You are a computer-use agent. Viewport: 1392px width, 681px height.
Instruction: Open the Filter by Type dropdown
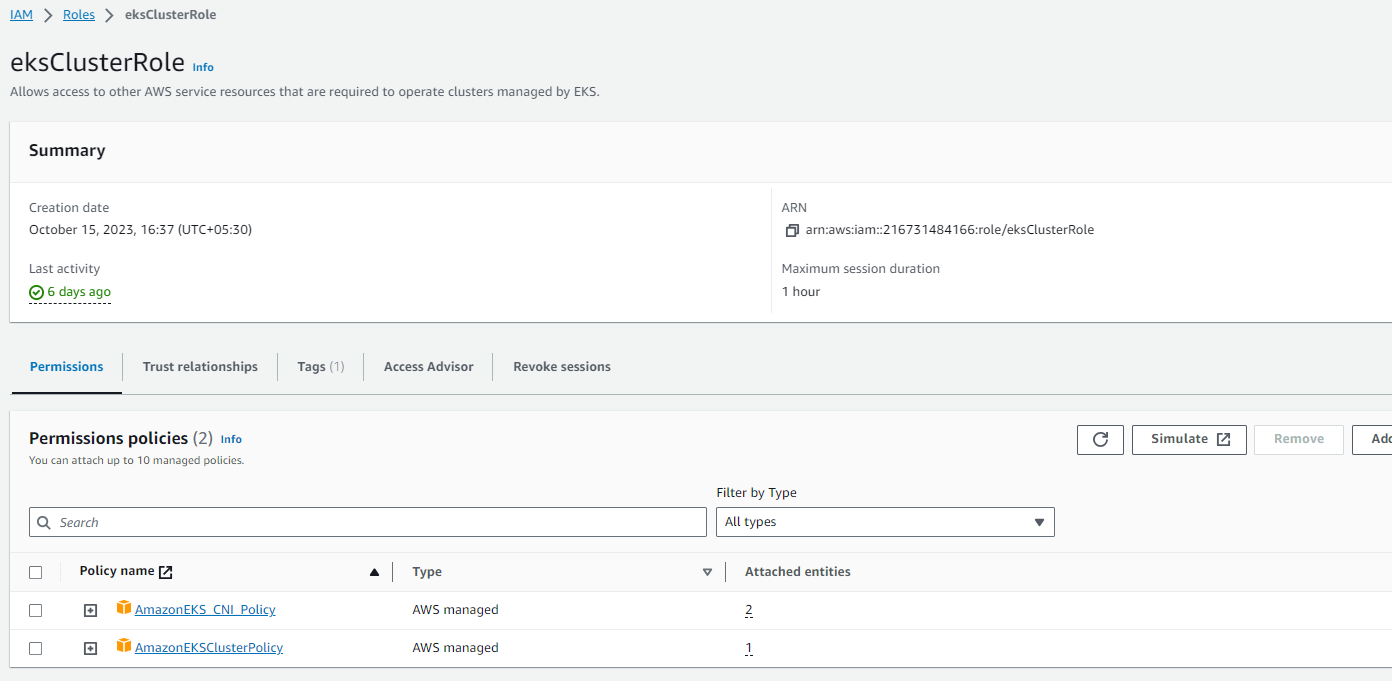coord(885,522)
